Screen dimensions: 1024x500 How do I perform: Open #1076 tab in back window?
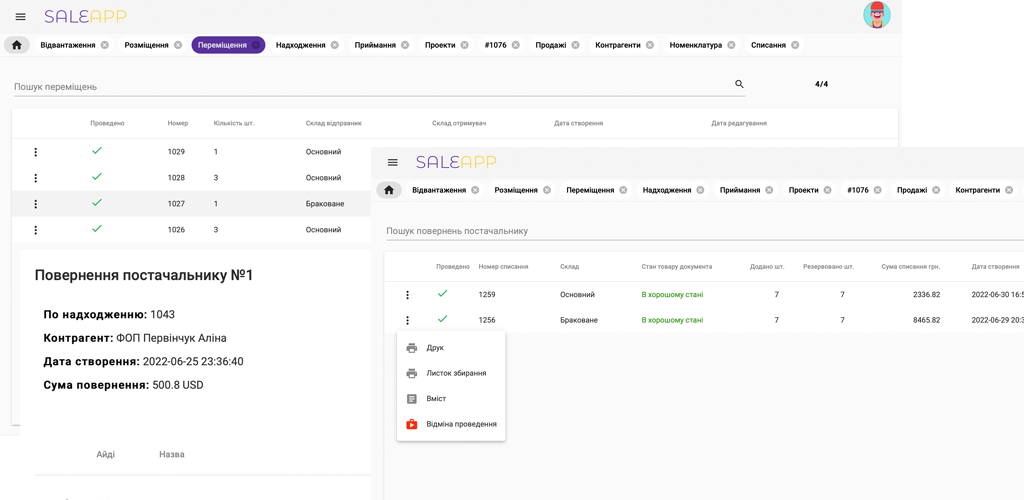(x=495, y=45)
